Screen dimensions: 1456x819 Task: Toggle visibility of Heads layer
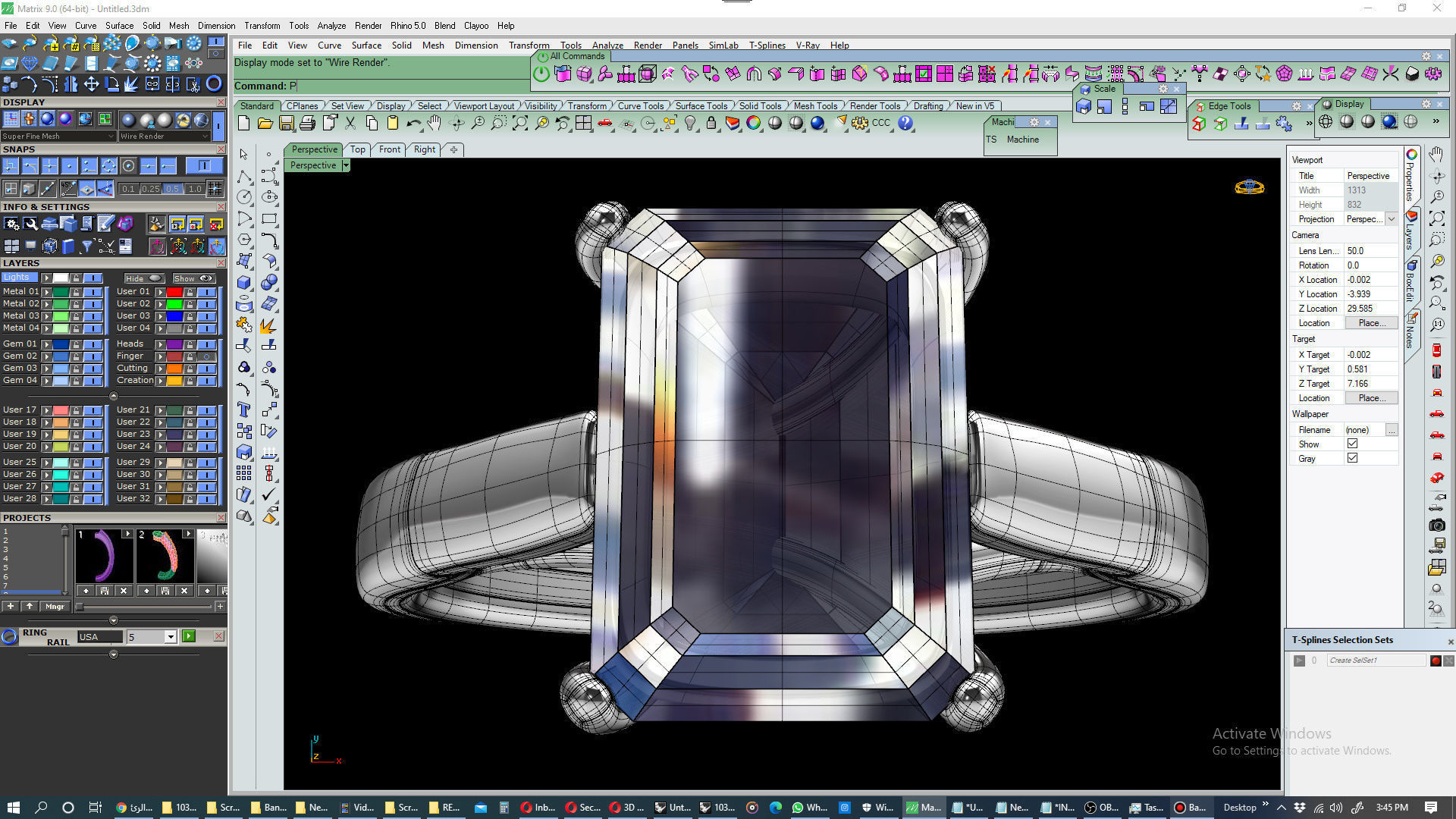207,344
